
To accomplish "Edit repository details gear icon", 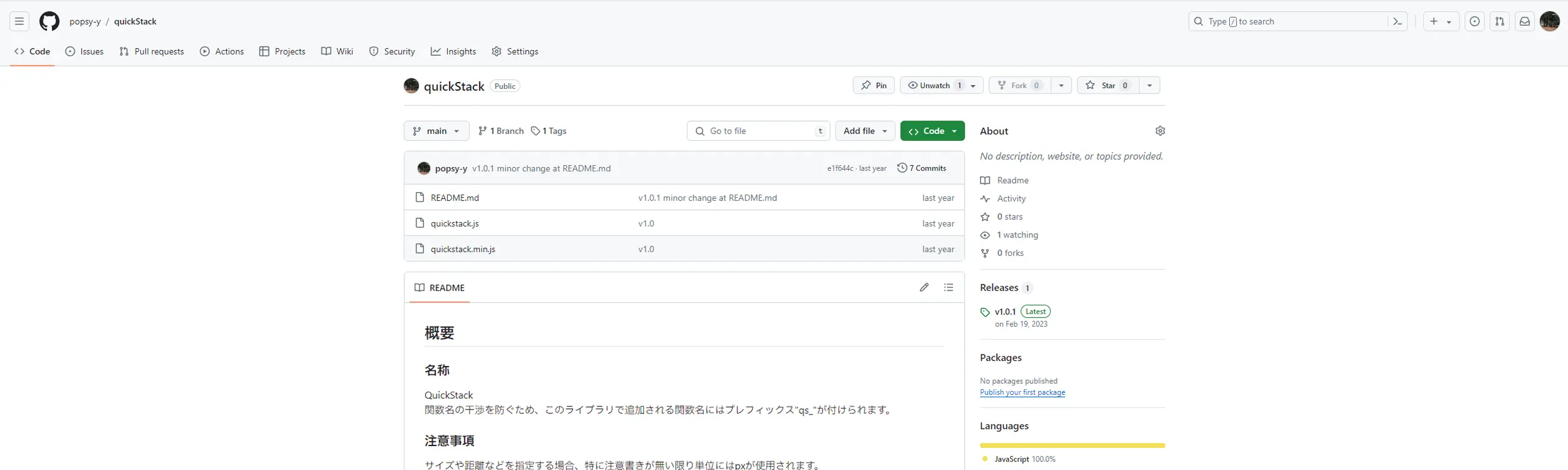I will click(x=1160, y=131).
